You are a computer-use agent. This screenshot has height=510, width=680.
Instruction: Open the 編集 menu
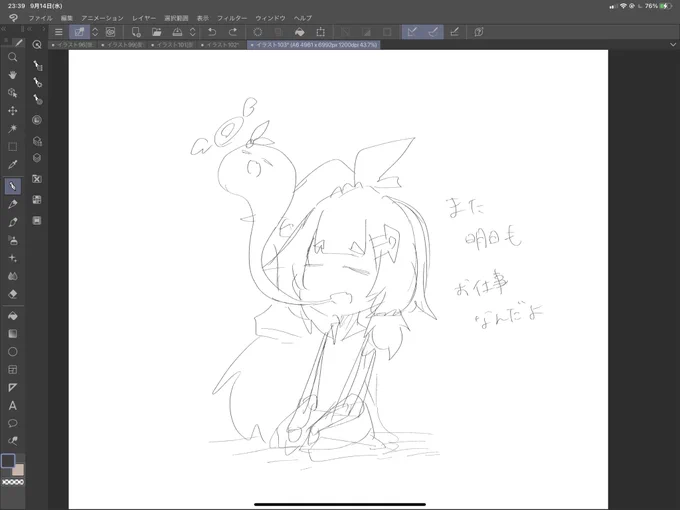pos(67,18)
